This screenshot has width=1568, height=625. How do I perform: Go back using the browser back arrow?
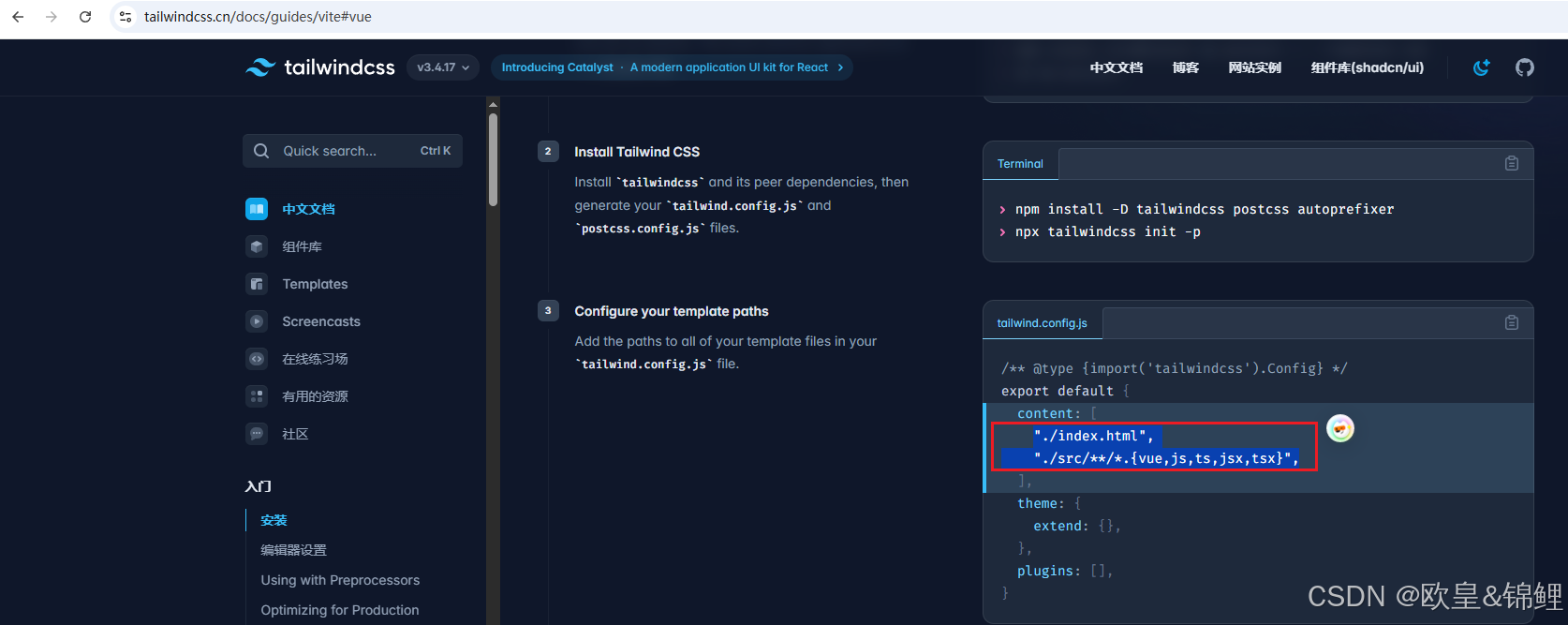[18, 17]
